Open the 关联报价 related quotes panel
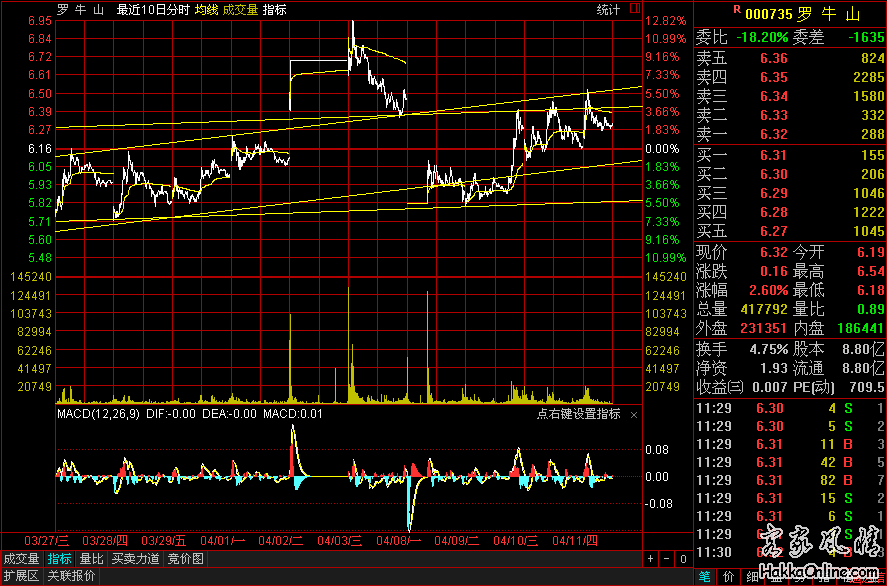This screenshot has width=887, height=586. click(x=70, y=576)
